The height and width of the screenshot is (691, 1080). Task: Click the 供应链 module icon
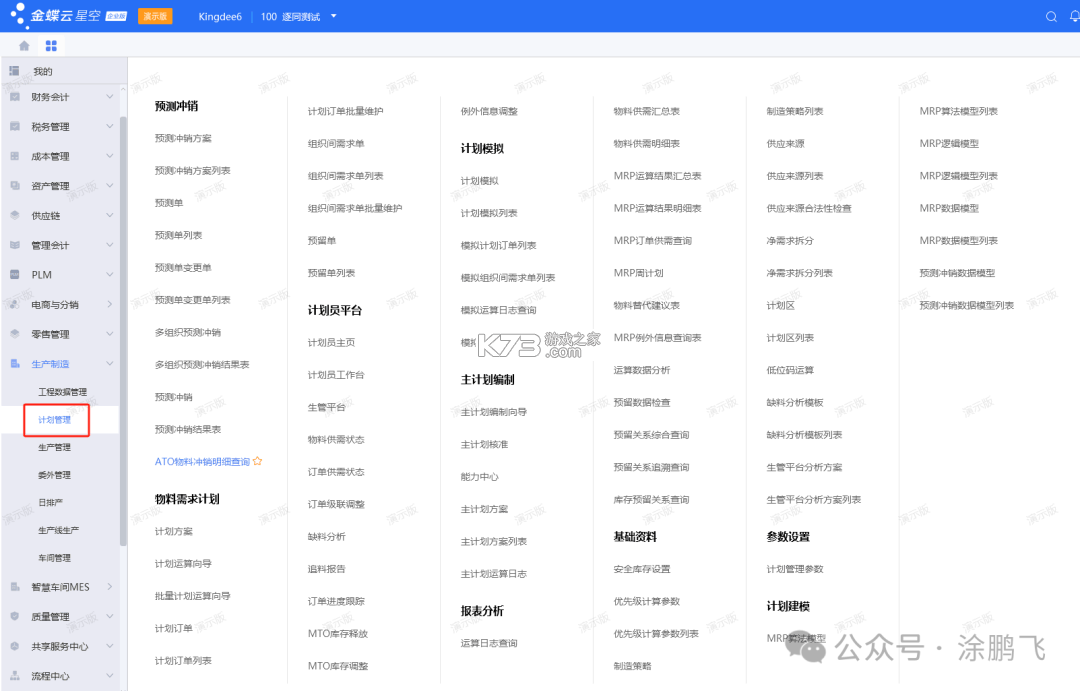coord(14,215)
